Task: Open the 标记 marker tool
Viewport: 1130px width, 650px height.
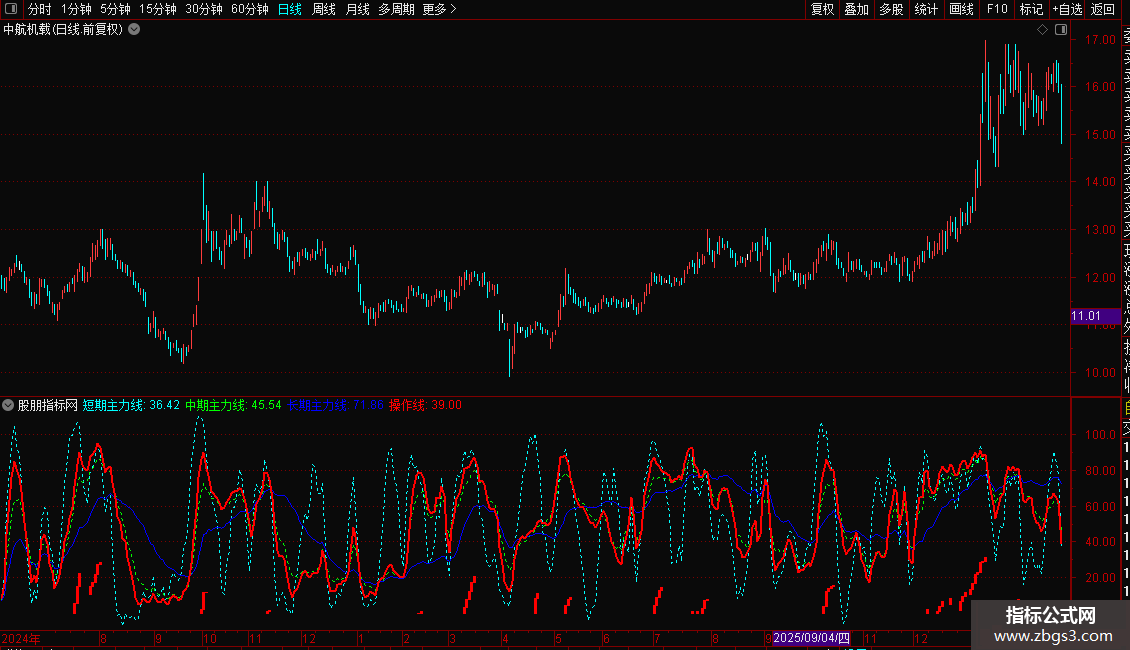Action: pyautogui.click(x=1031, y=9)
